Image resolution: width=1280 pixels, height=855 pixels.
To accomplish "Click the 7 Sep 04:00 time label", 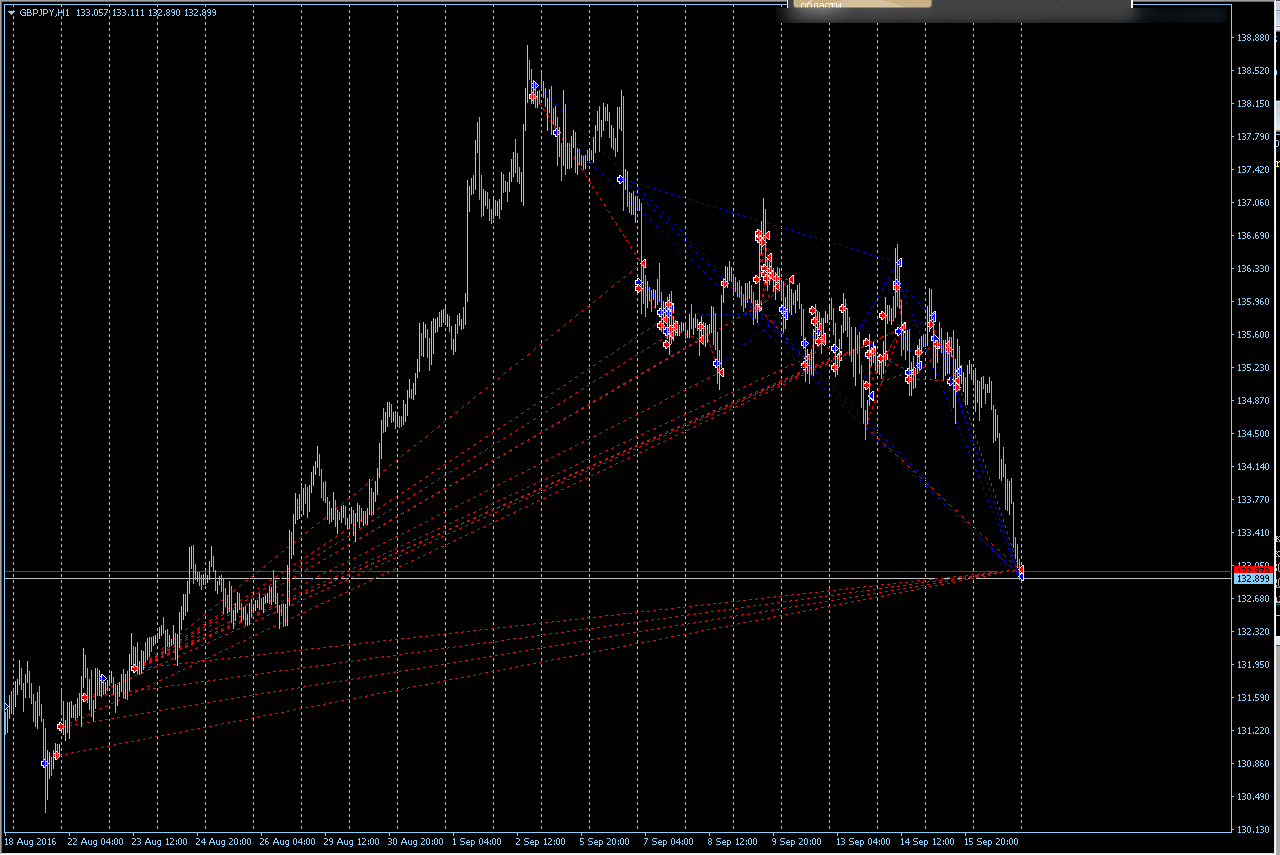I will tap(671, 842).
